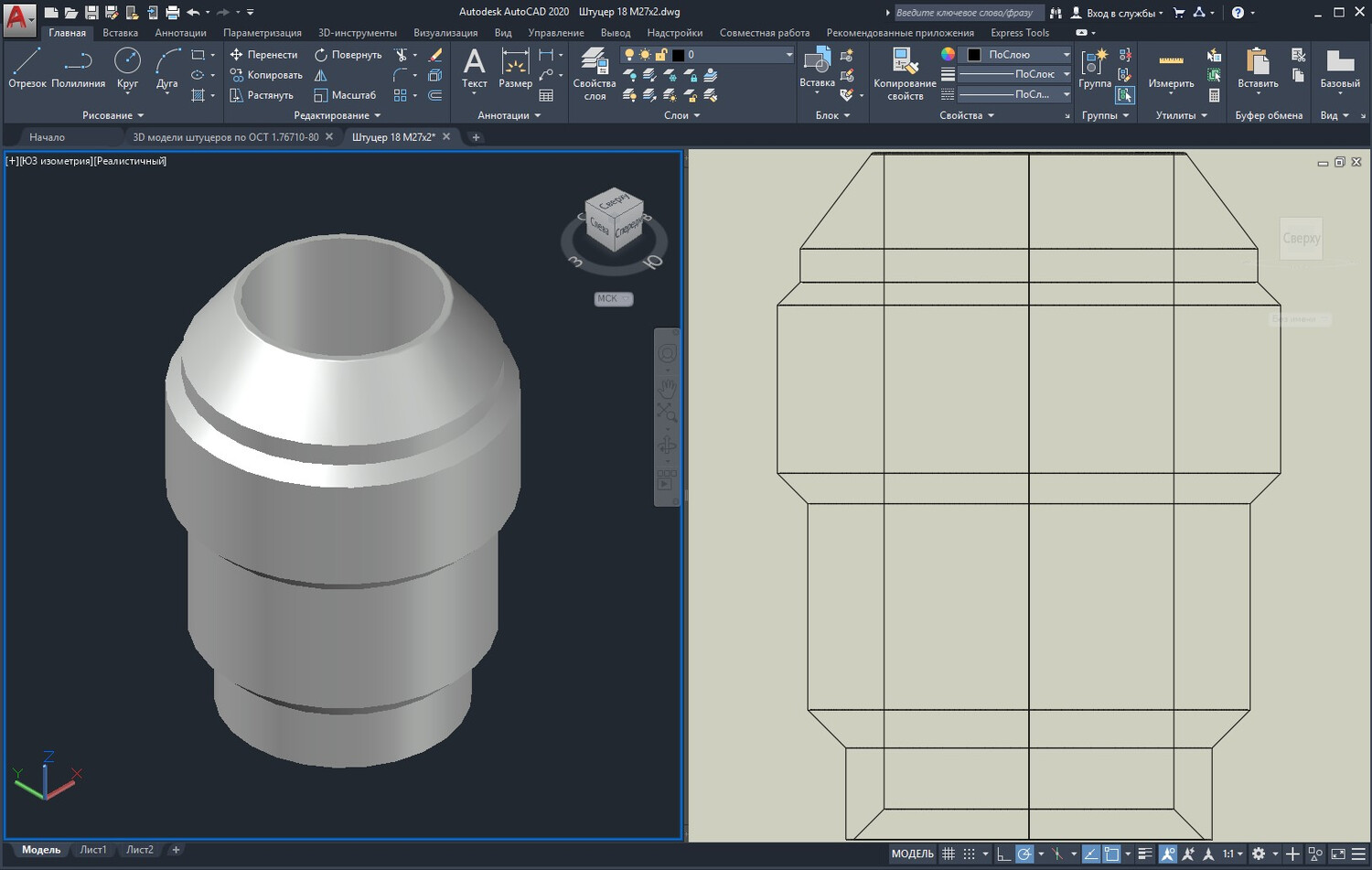The width and height of the screenshot is (1372, 870).
Task: Toggle the drawing grid display
Action: (x=949, y=854)
